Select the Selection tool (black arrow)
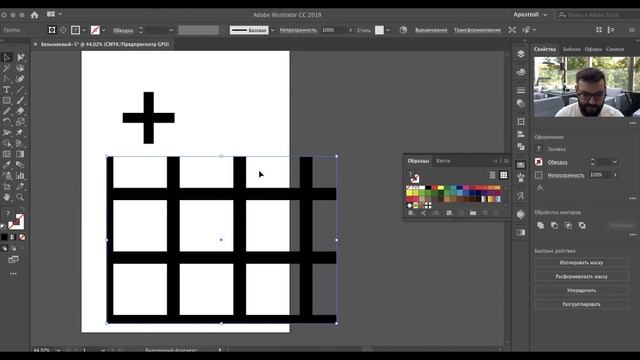 (x=7, y=58)
